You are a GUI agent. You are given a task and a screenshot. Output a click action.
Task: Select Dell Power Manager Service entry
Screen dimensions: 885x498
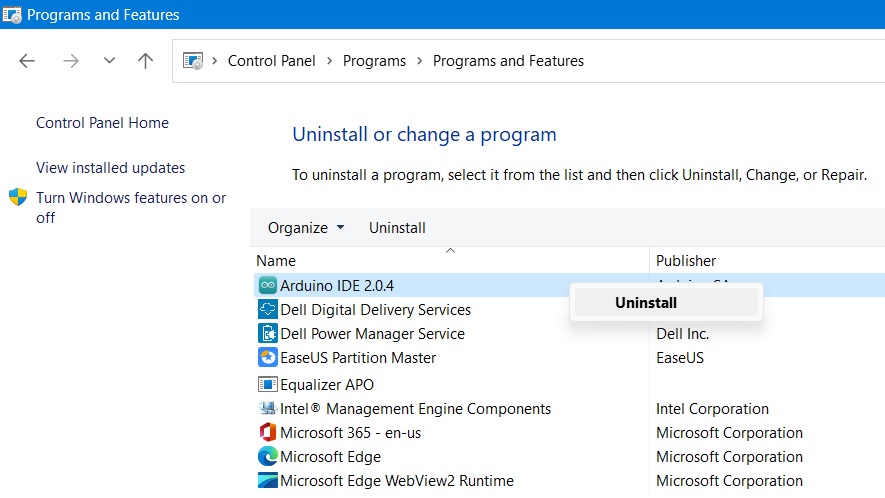click(373, 334)
